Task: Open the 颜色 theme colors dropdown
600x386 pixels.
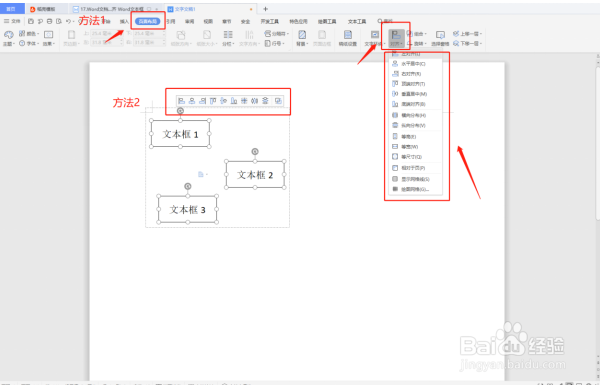Action: 29,34
